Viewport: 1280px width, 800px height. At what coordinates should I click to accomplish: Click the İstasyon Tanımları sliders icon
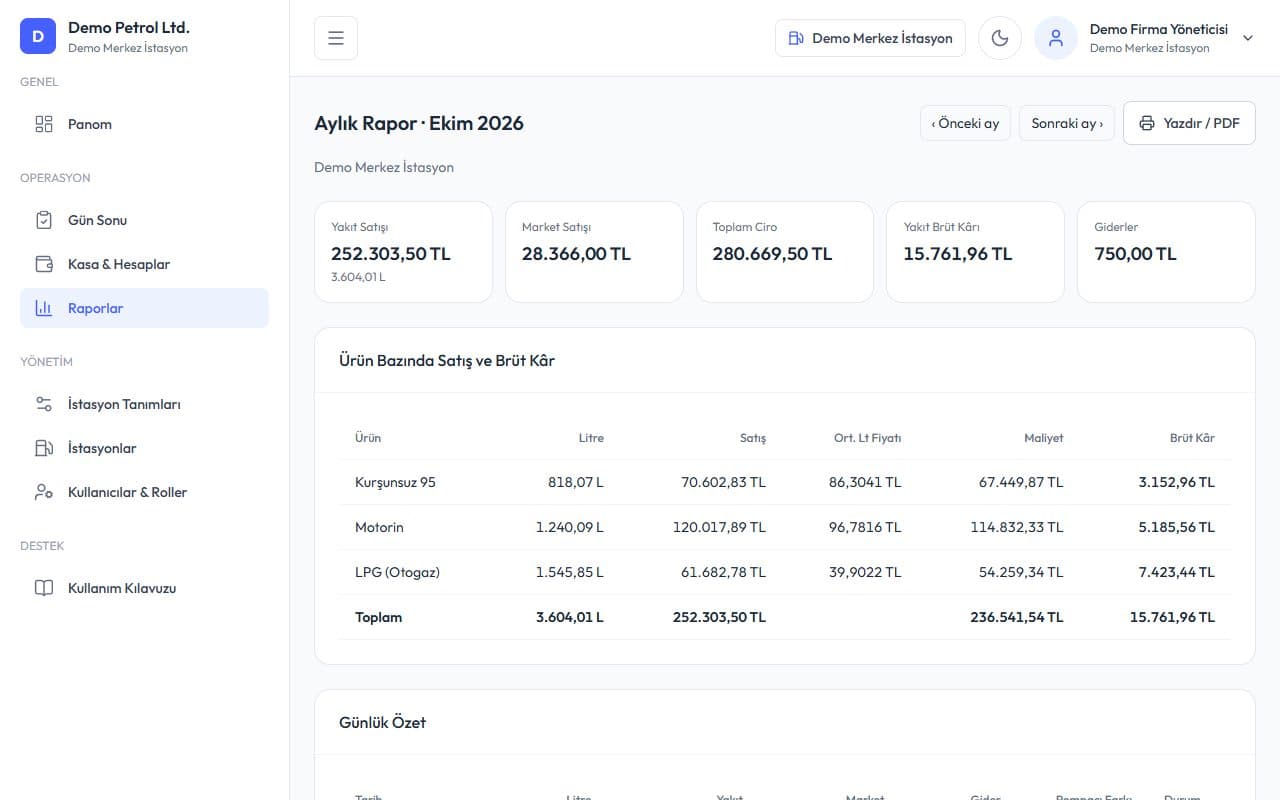(44, 404)
